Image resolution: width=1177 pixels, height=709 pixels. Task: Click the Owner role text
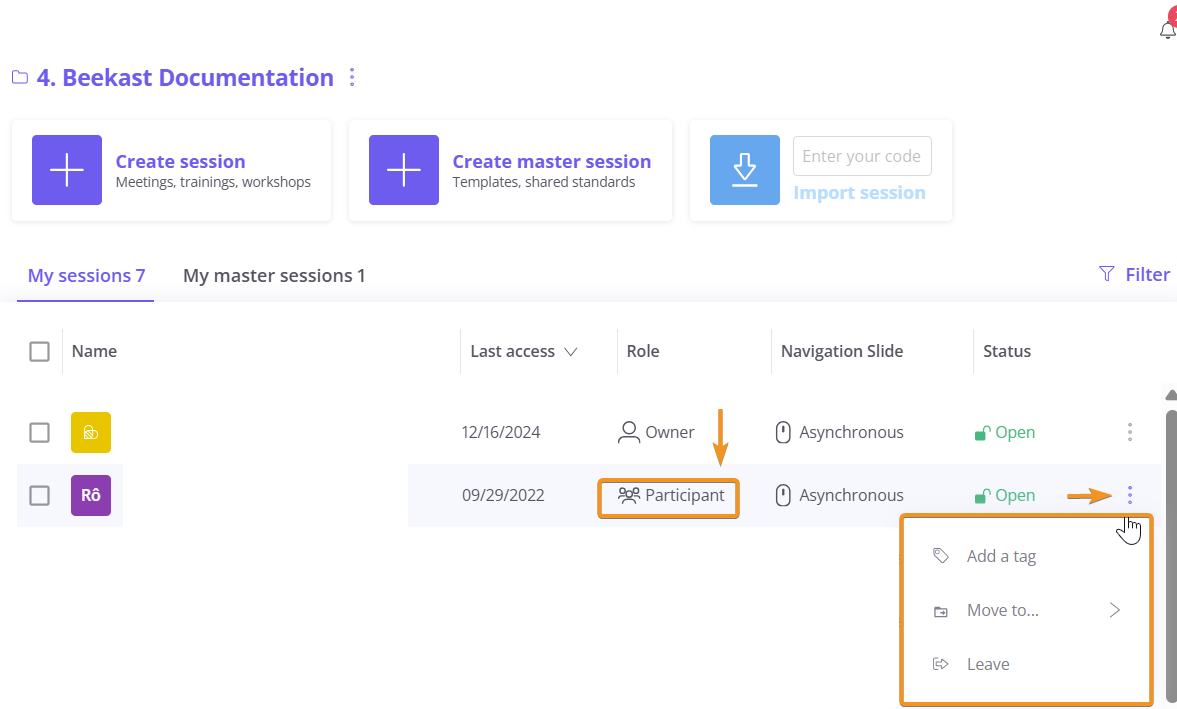click(x=670, y=432)
